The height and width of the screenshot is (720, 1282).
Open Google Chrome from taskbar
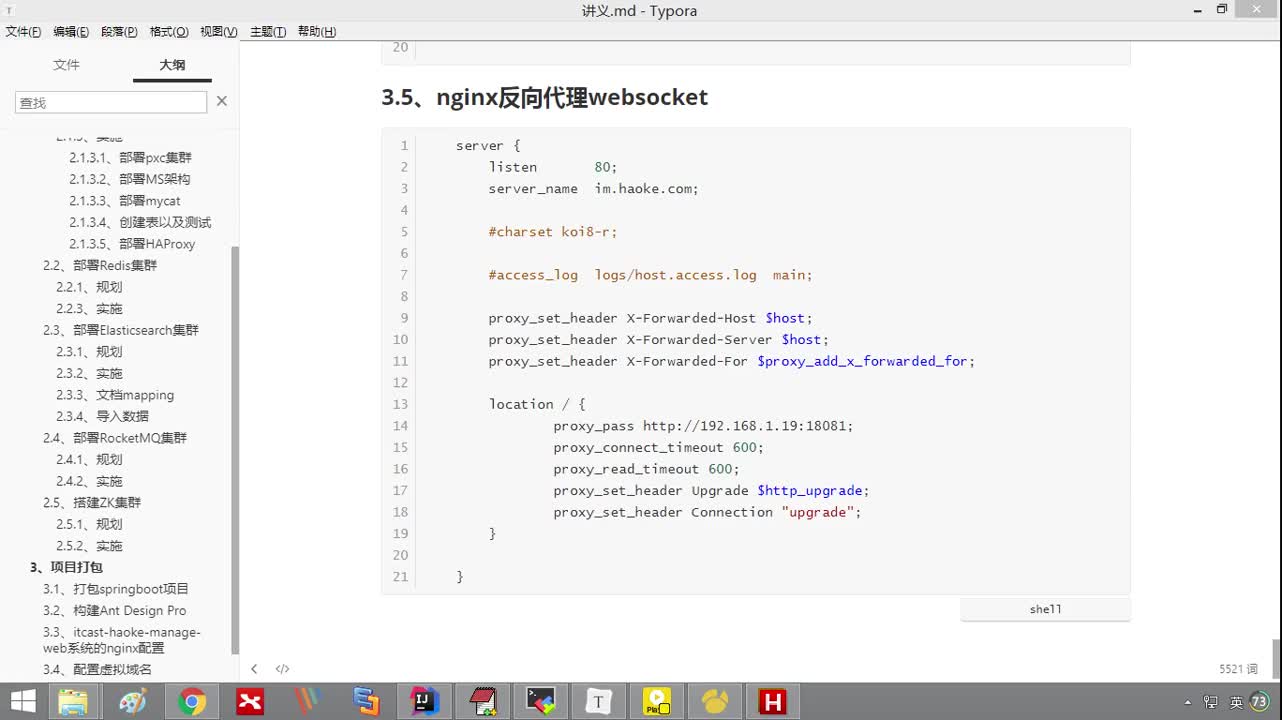click(191, 701)
